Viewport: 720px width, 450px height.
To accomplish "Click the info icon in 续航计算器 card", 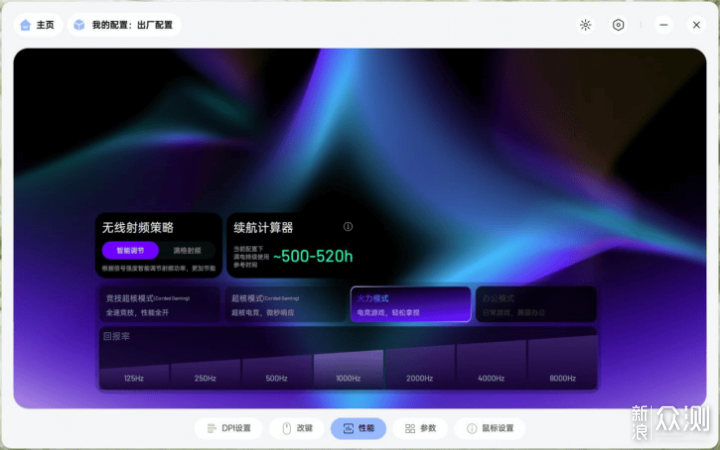I will (348, 226).
